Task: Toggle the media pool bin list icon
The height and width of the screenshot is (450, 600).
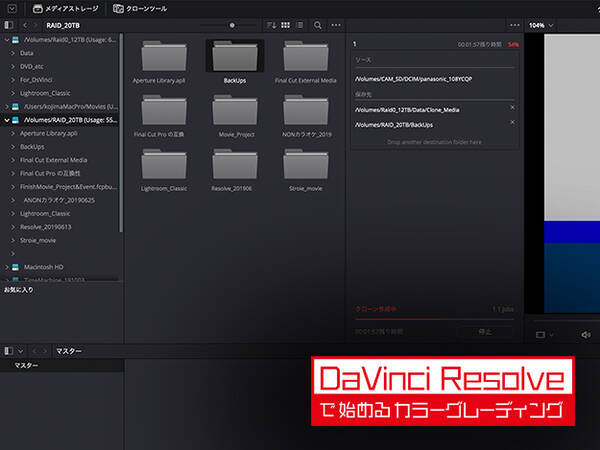Action: [x=9, y=351]
